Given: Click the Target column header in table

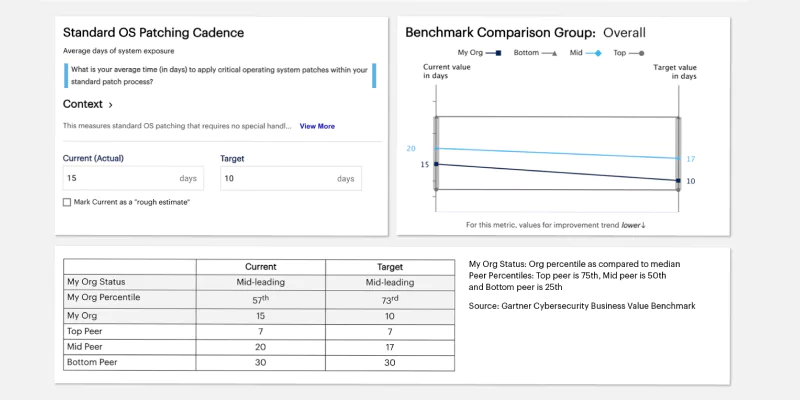Looking at the screenshot, I should pyautogui.click(x=391, y=267).
